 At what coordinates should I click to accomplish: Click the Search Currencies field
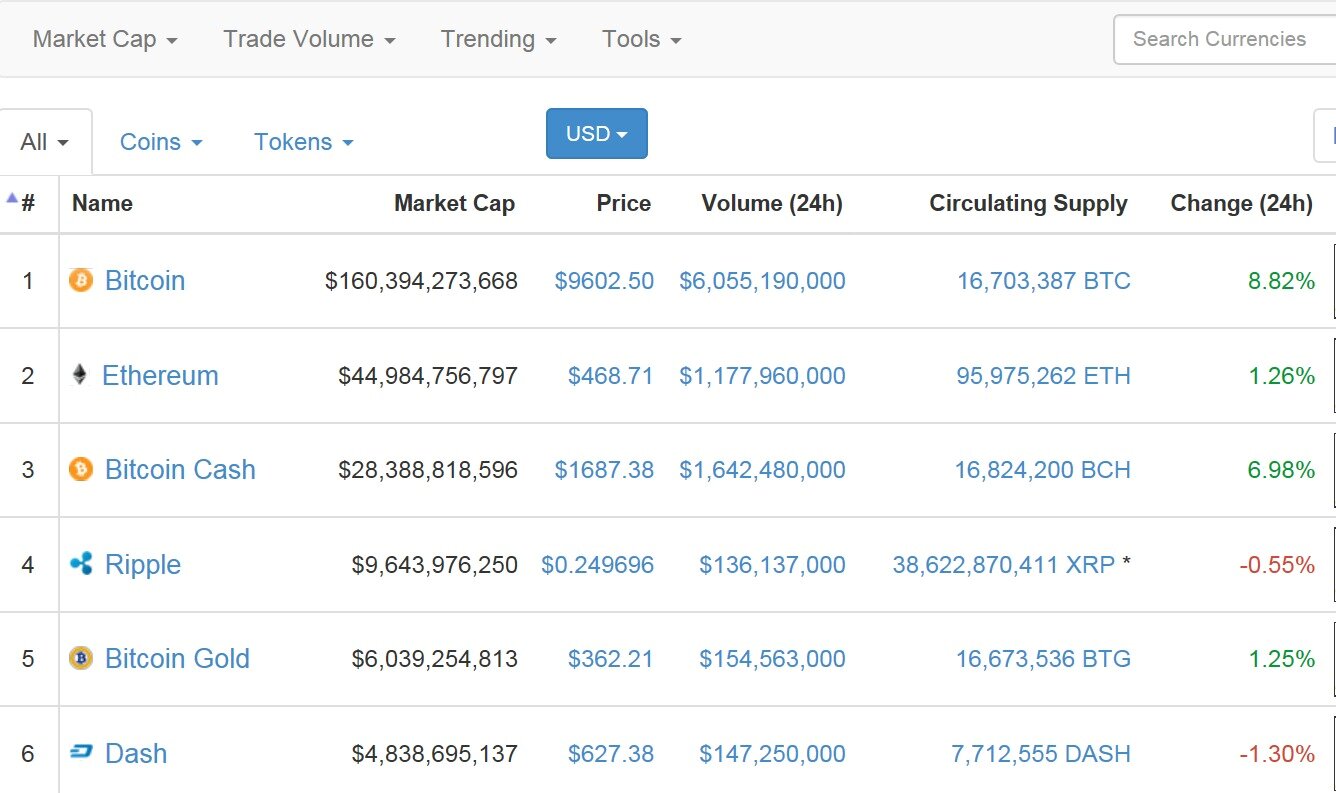[1225, 39]
